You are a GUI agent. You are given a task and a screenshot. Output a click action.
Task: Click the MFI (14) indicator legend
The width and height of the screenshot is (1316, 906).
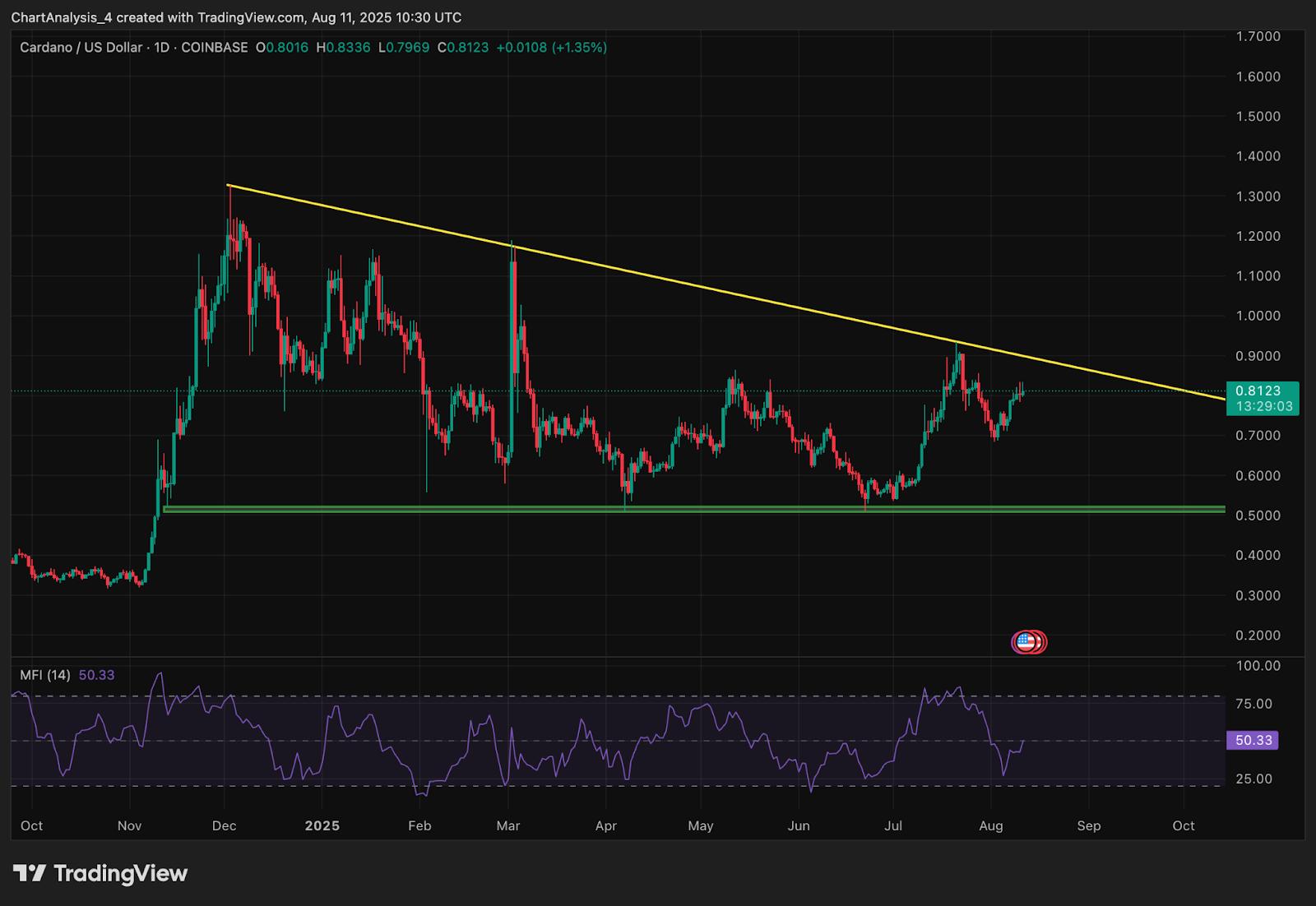pos(44,675)
